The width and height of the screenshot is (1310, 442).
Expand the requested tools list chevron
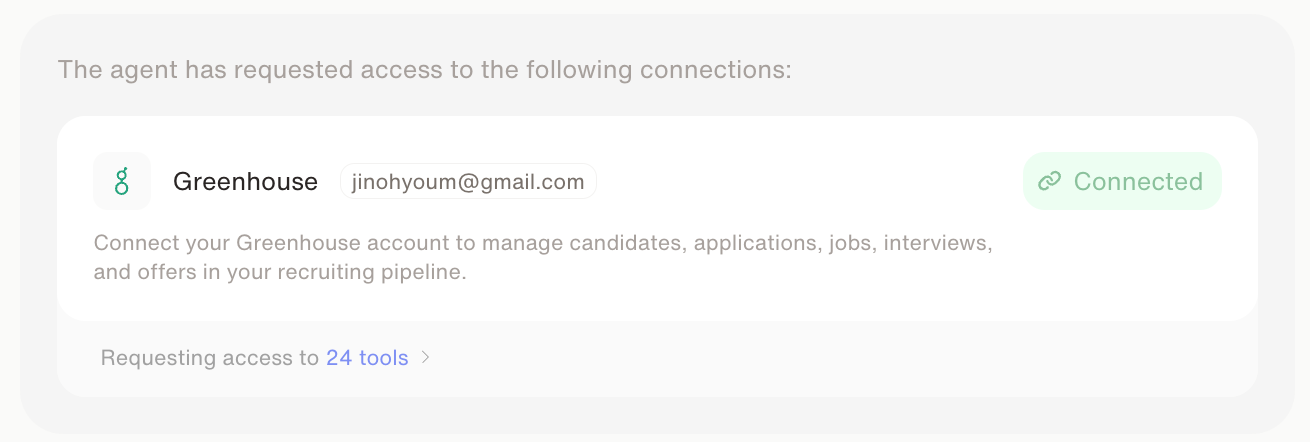coord(425,357)
